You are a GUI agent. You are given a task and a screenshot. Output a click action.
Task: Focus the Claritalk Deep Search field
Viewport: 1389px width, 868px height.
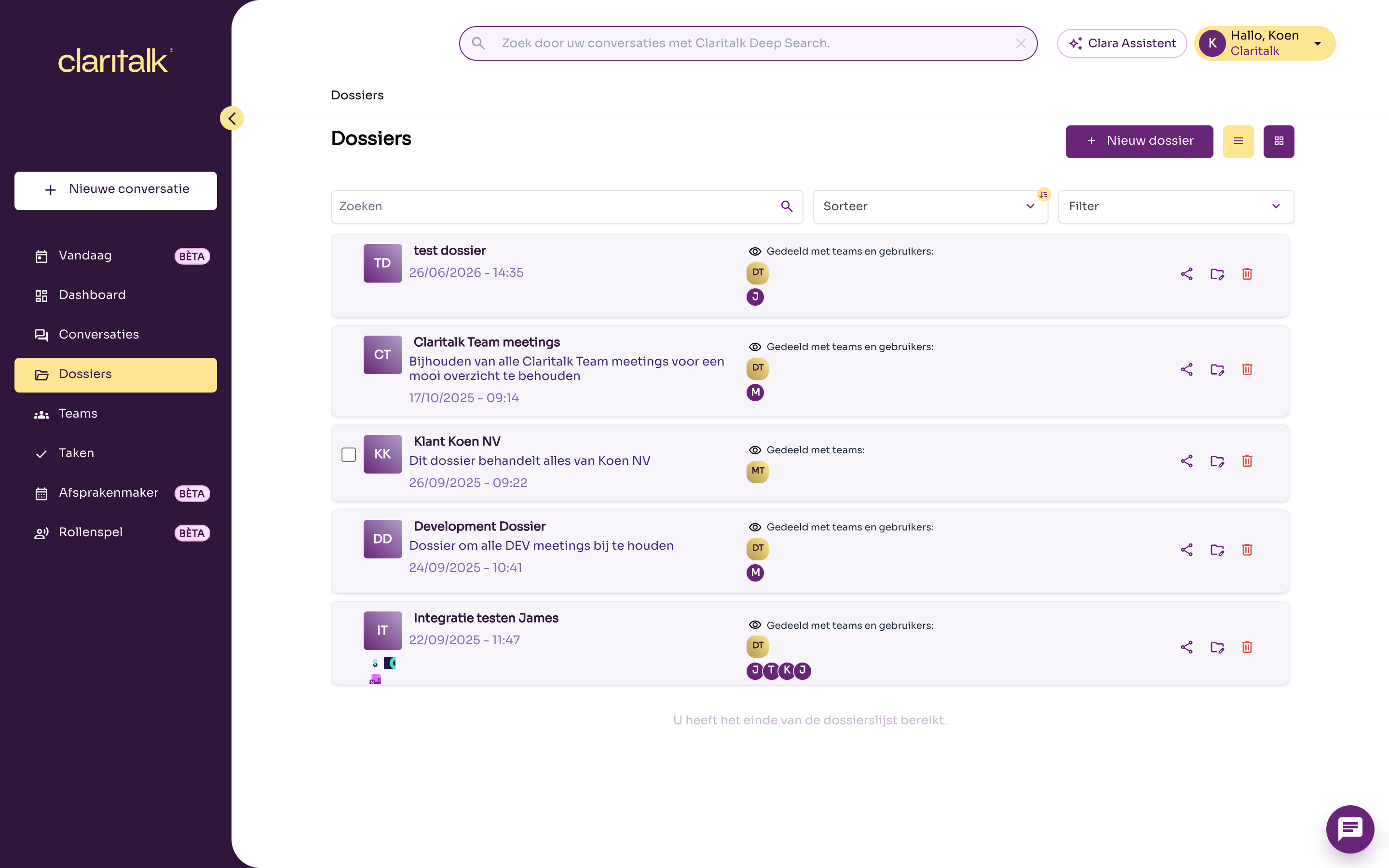[x=748, y=43]
